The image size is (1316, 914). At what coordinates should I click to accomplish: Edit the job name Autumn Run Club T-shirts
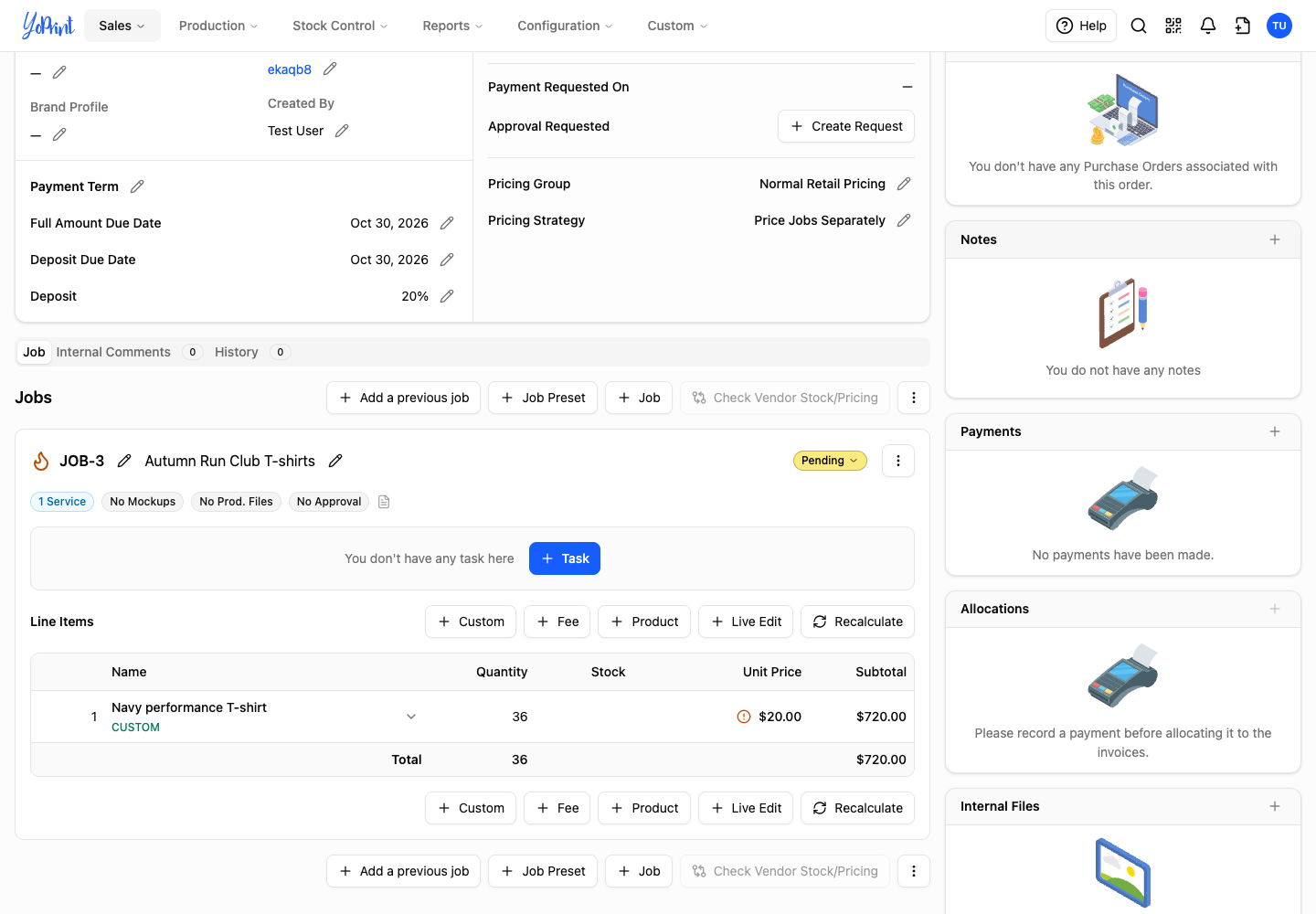click(335, 461)
